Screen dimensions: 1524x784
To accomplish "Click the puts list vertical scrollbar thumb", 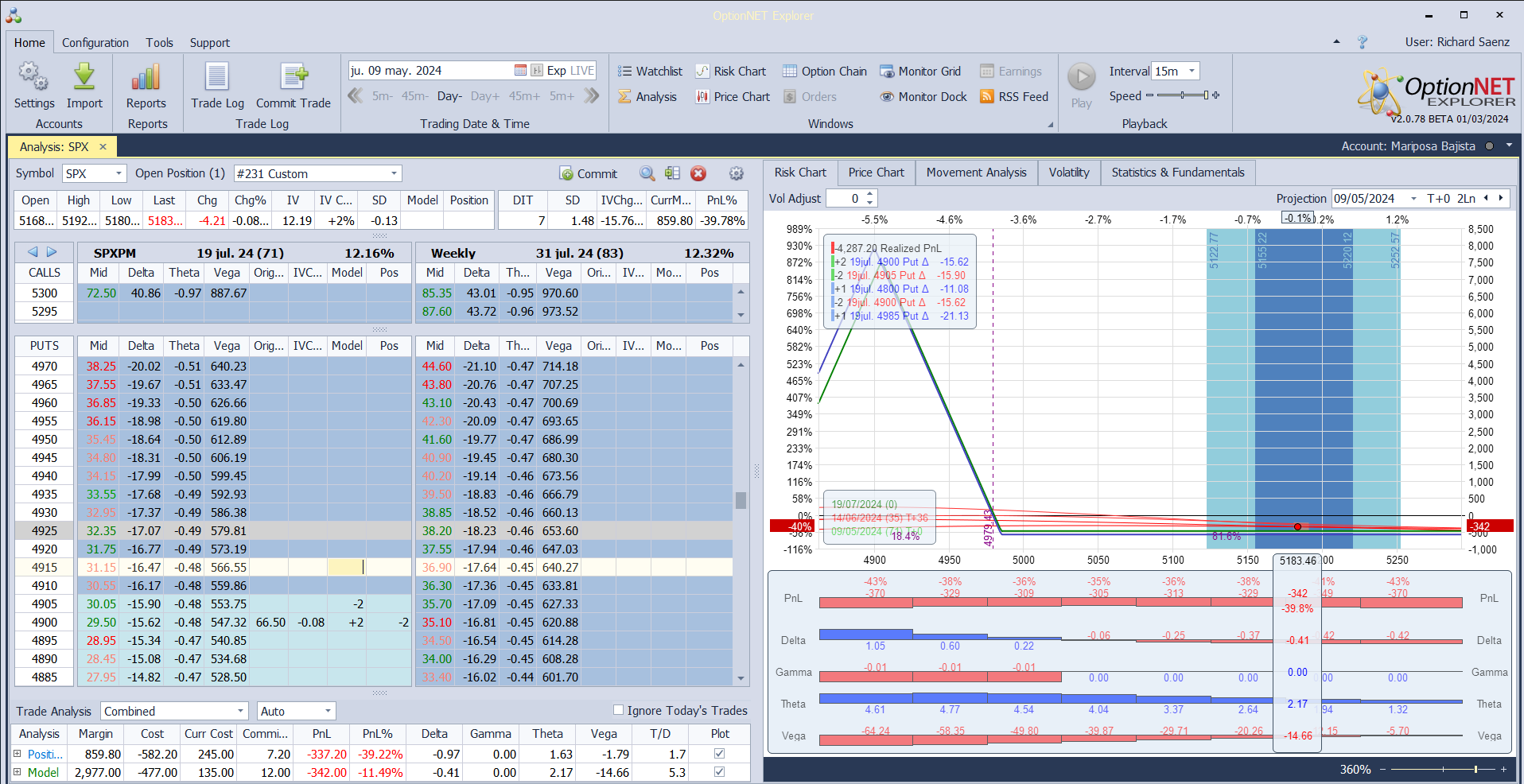I will click(x=741, y=500).
